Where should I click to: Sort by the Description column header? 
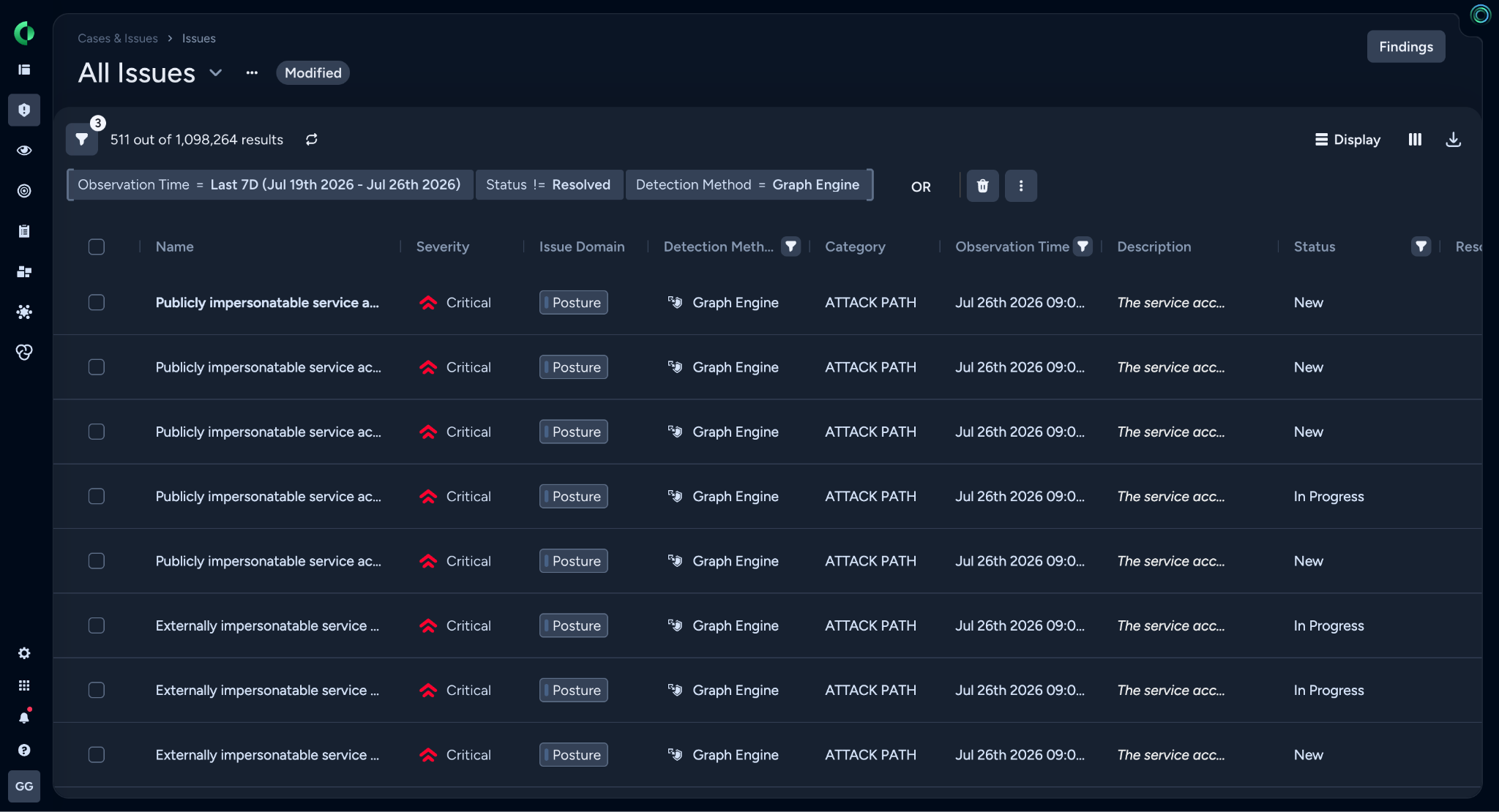1154,247
